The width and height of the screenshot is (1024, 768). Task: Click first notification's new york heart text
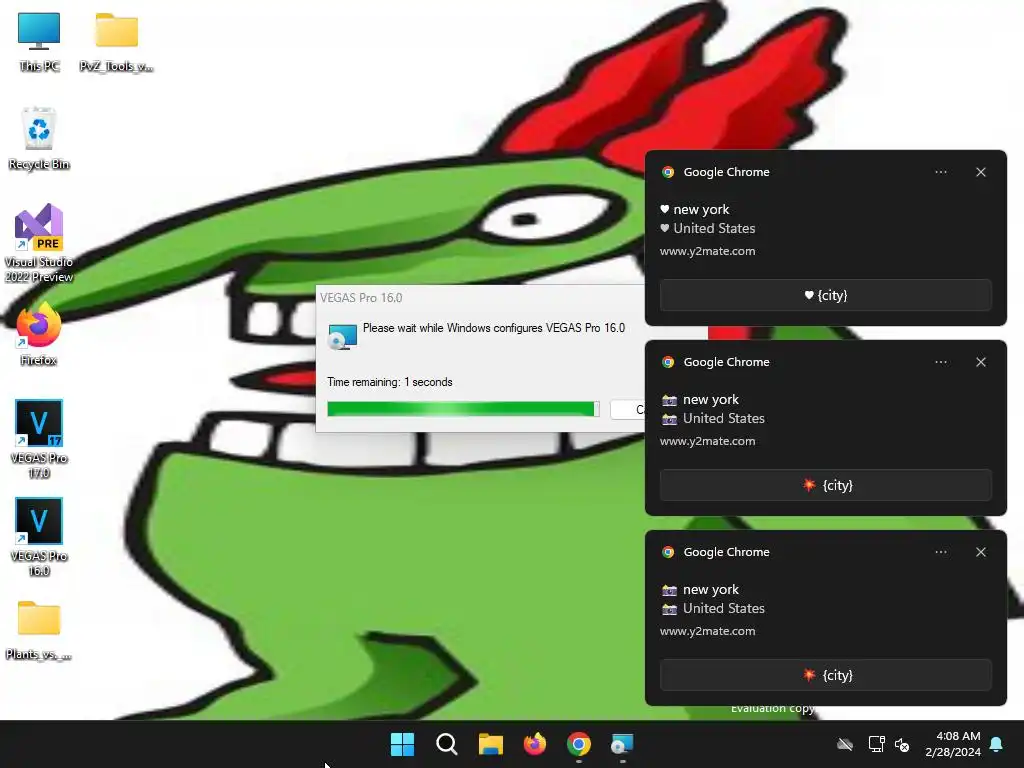pyautogui.click(x=695, y=210)
